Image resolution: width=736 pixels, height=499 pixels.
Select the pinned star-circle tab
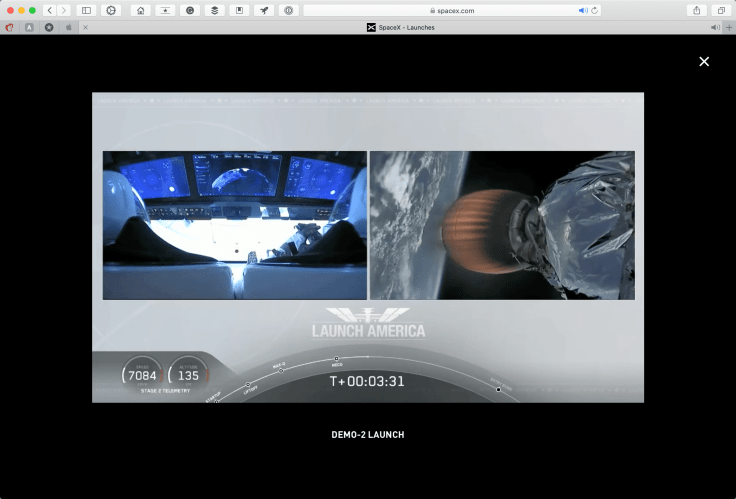pyautogui.click(x=49, y=28)
